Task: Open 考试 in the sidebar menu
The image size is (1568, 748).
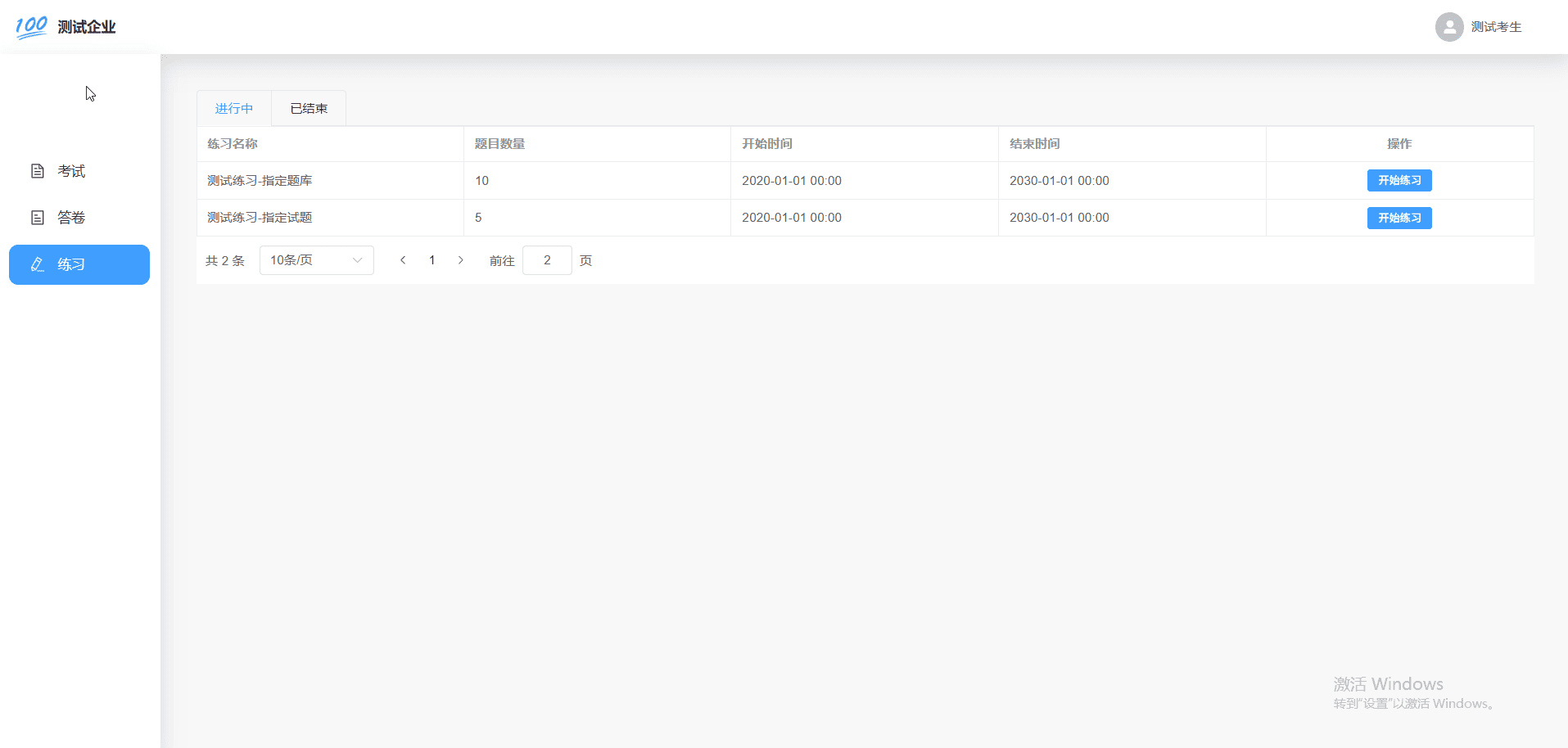Action: [x=71, y=171]
